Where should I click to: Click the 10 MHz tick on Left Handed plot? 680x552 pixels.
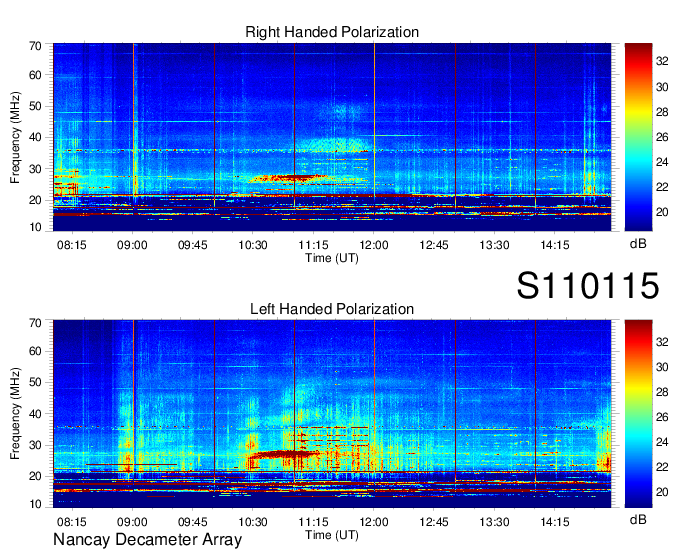35,504
